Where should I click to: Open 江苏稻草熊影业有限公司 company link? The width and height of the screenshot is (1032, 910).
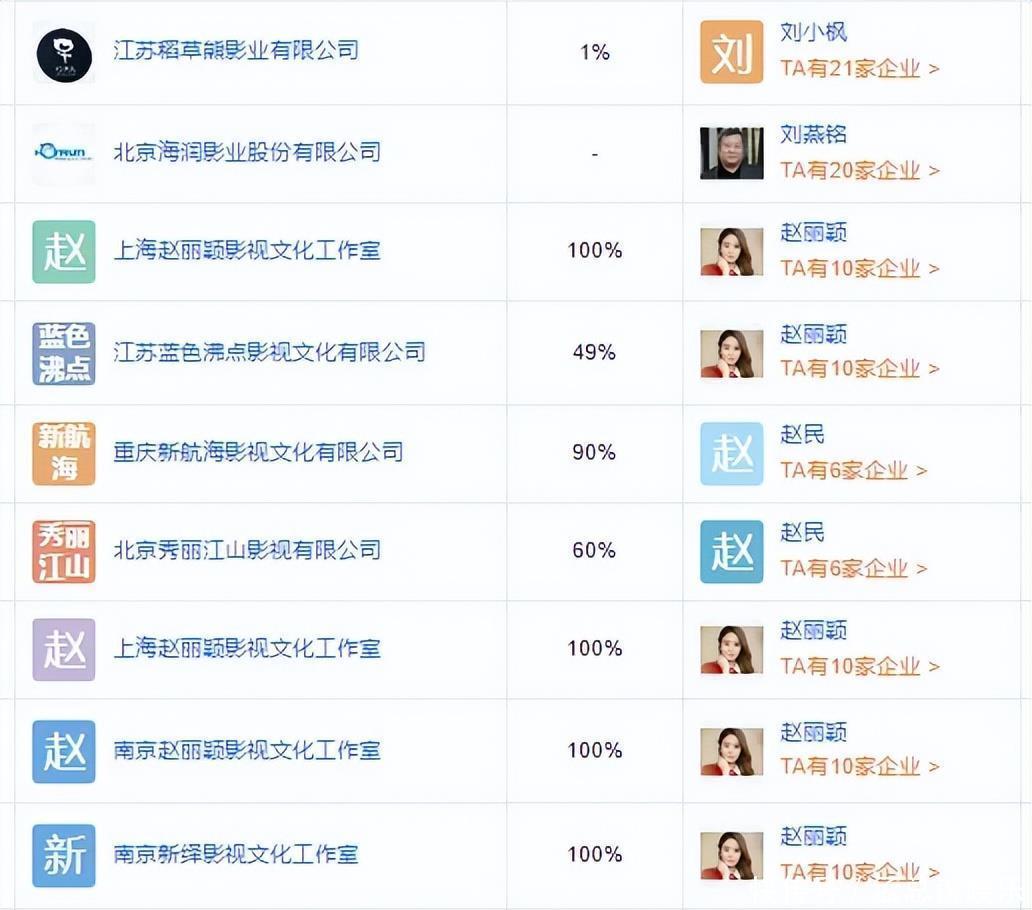236,50
